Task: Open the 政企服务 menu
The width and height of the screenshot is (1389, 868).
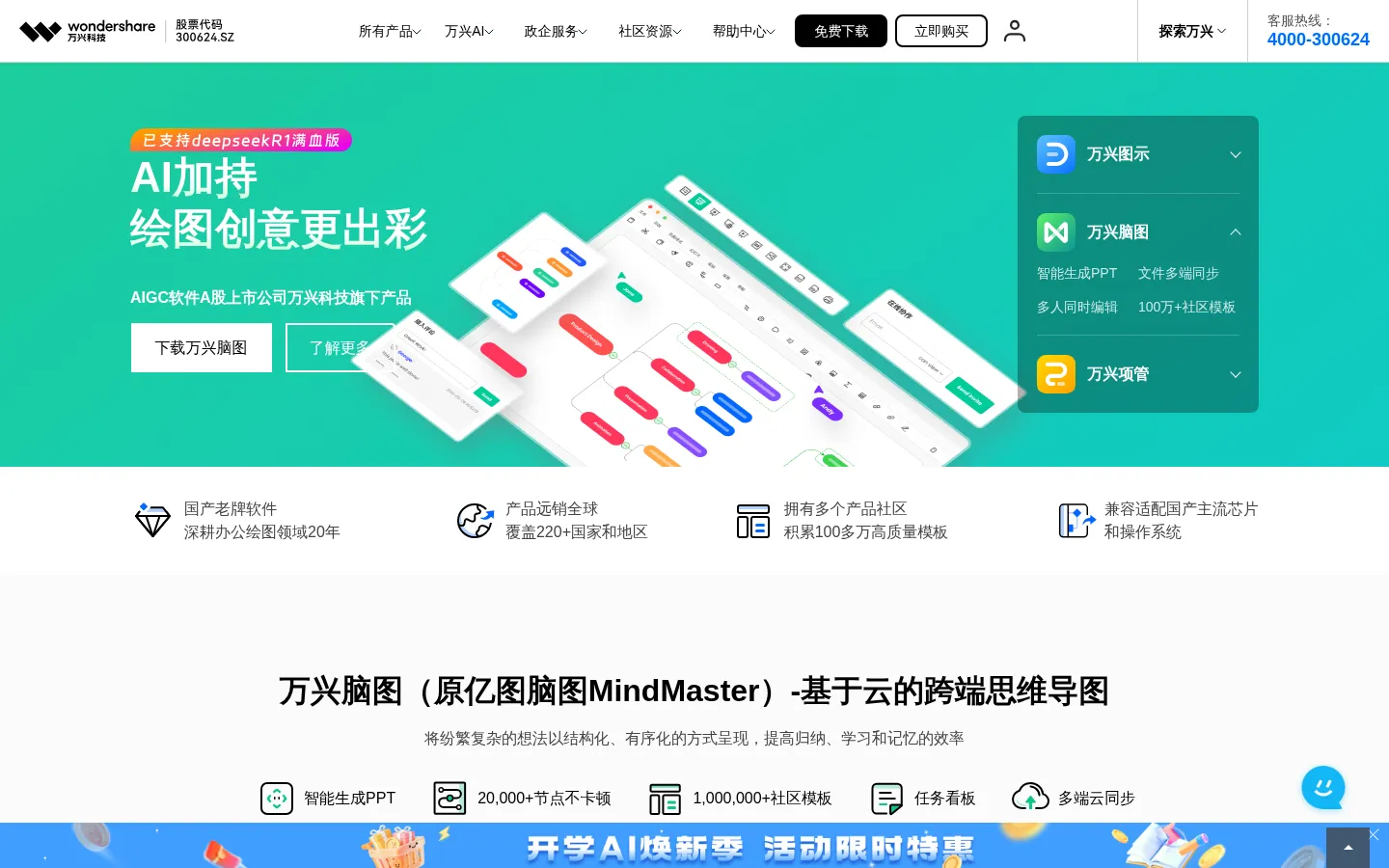Action: 556,31
